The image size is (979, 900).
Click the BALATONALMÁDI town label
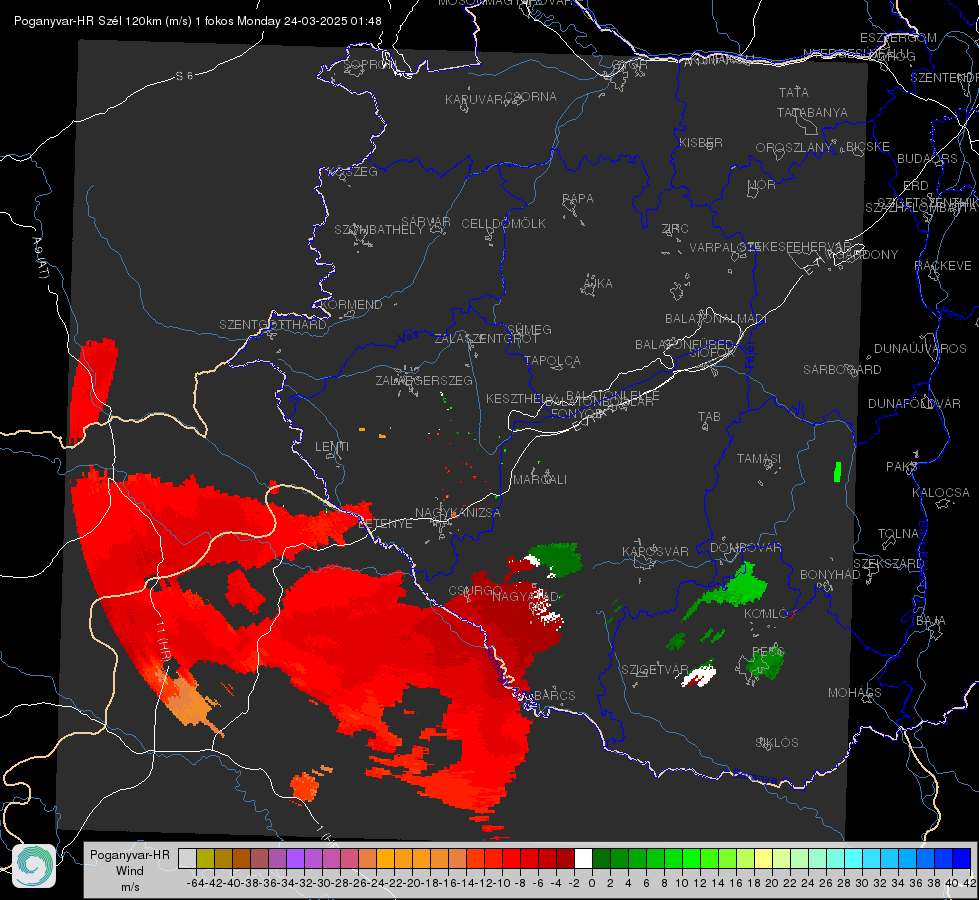716,319
